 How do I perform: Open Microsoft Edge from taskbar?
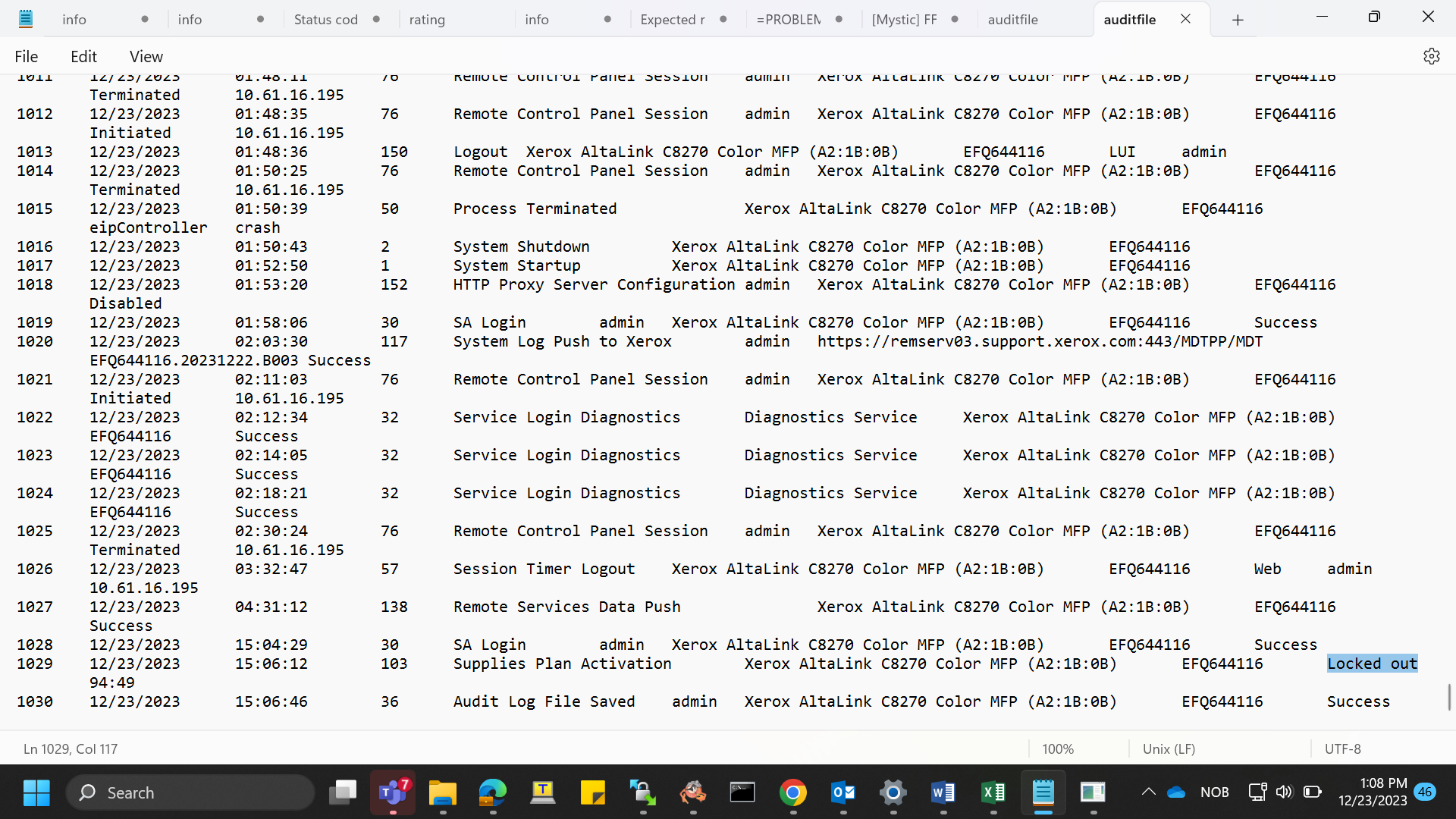[x=493, y=792]
